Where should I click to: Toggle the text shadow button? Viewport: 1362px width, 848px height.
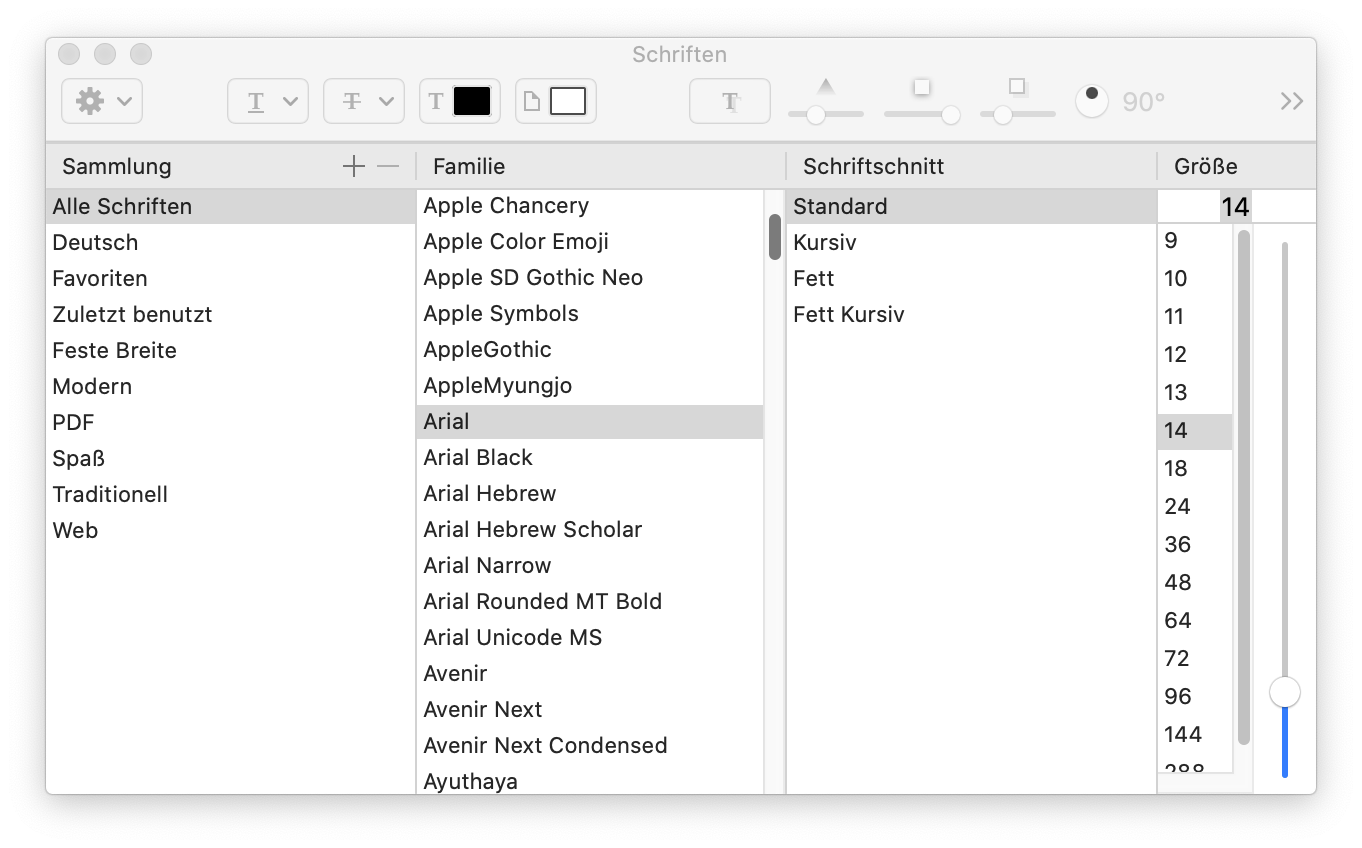[730, 101]
